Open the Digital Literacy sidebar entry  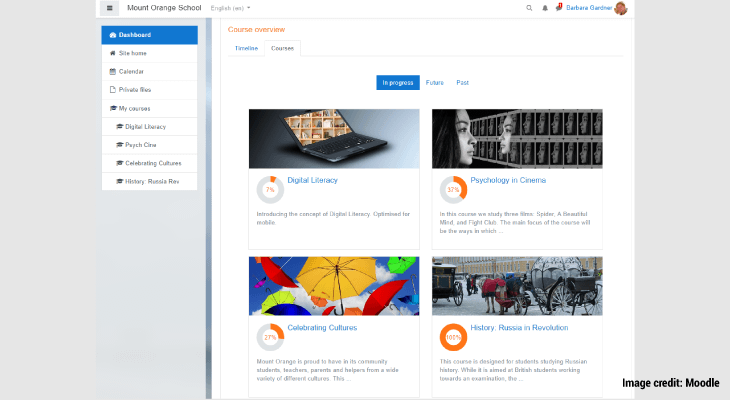pyautogui.click(x=149, y=127)
